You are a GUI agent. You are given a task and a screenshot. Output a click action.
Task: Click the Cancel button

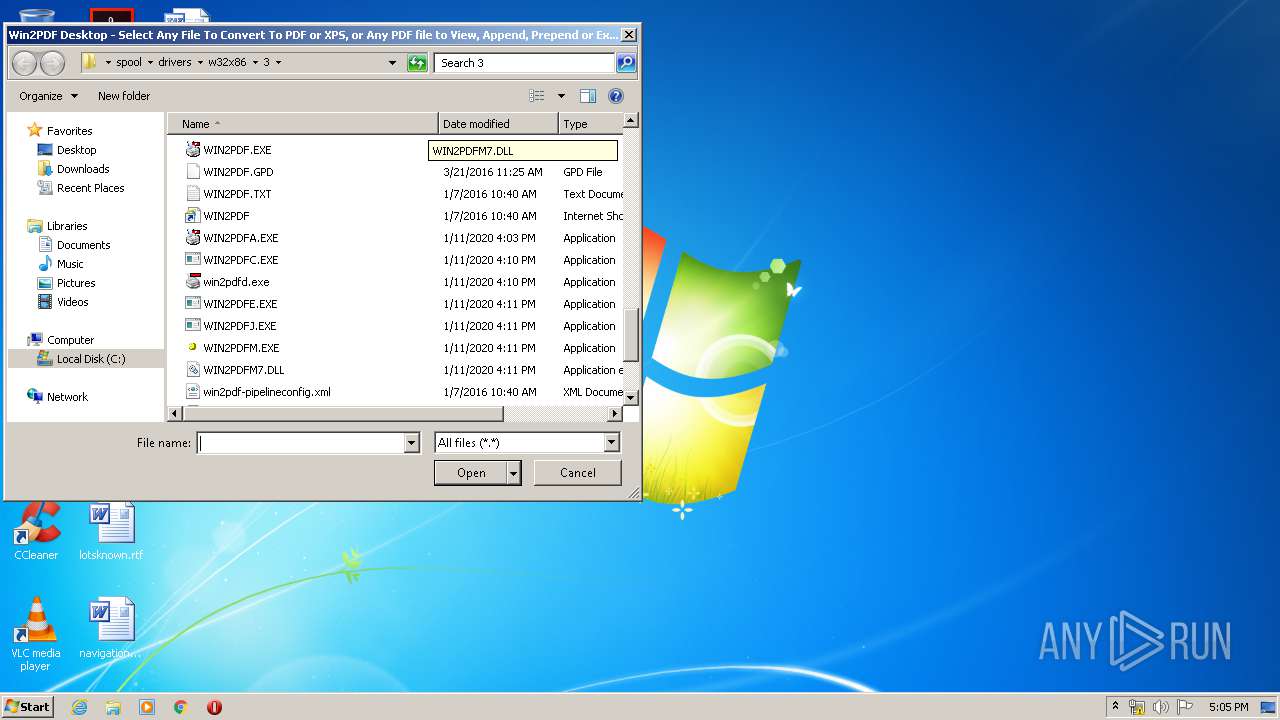click(578, 473)
